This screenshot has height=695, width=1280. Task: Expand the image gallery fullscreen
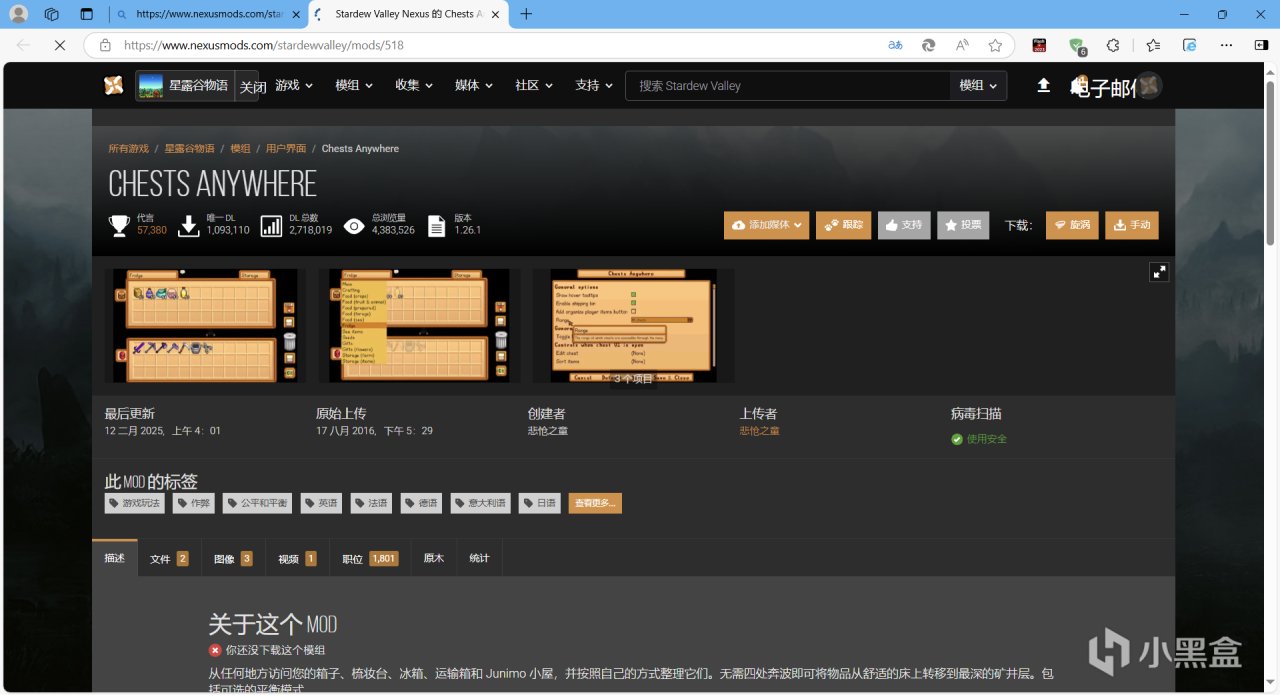pyautogui.click(x=1159, y=272)
